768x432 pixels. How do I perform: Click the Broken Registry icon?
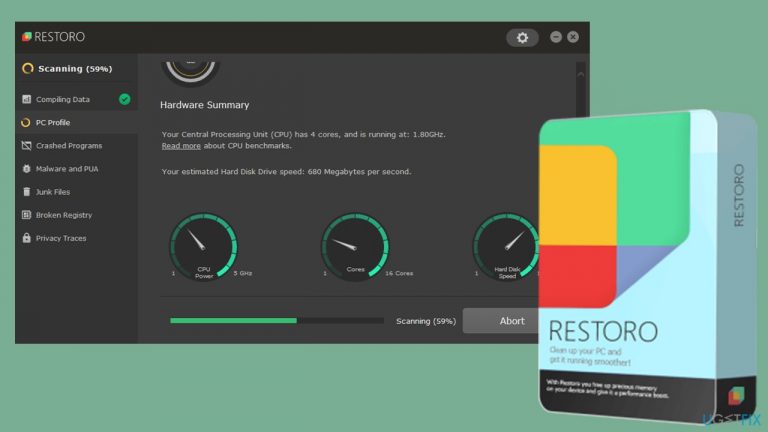tap(26, 215)
